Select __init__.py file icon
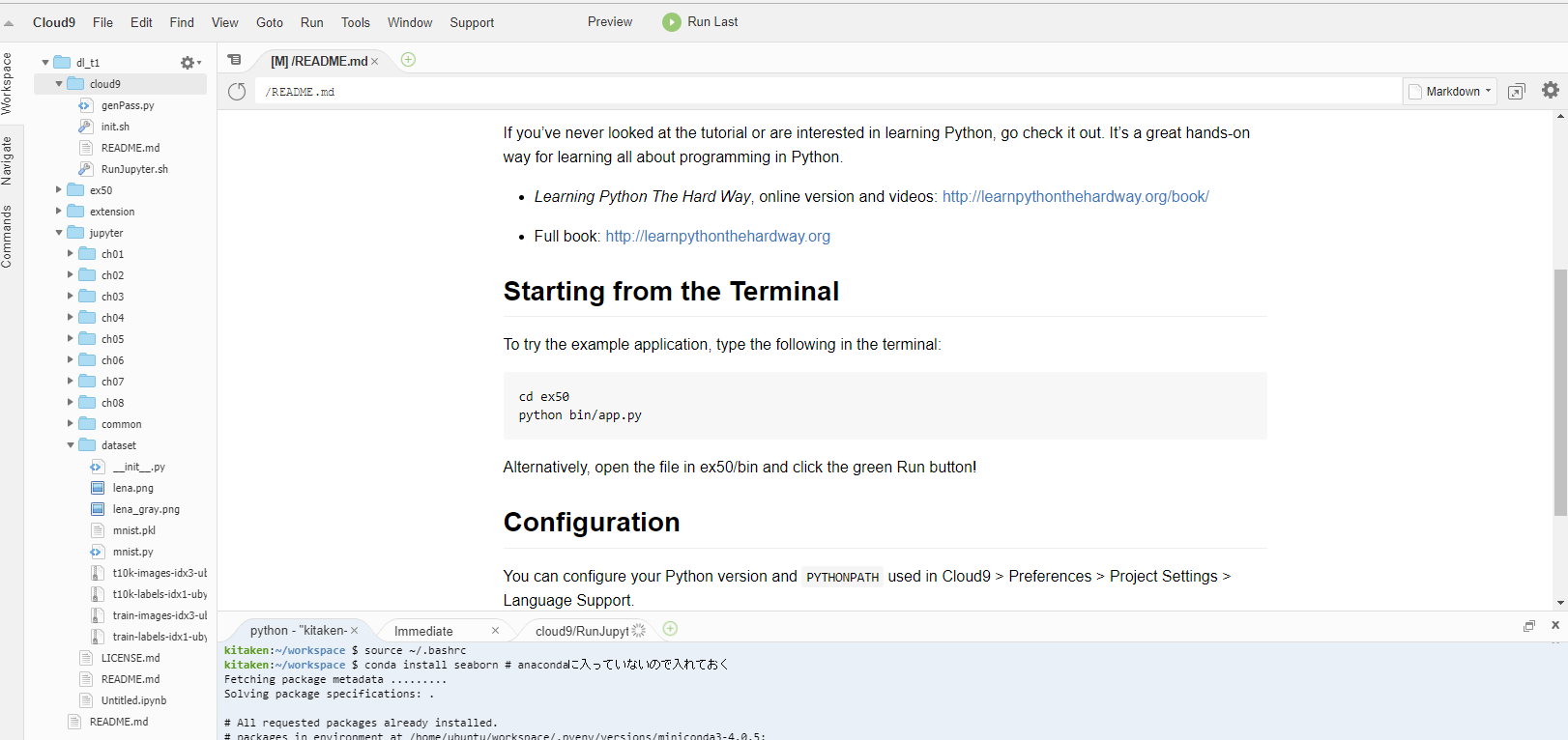 pyautogui.click(x=97, y=467)
